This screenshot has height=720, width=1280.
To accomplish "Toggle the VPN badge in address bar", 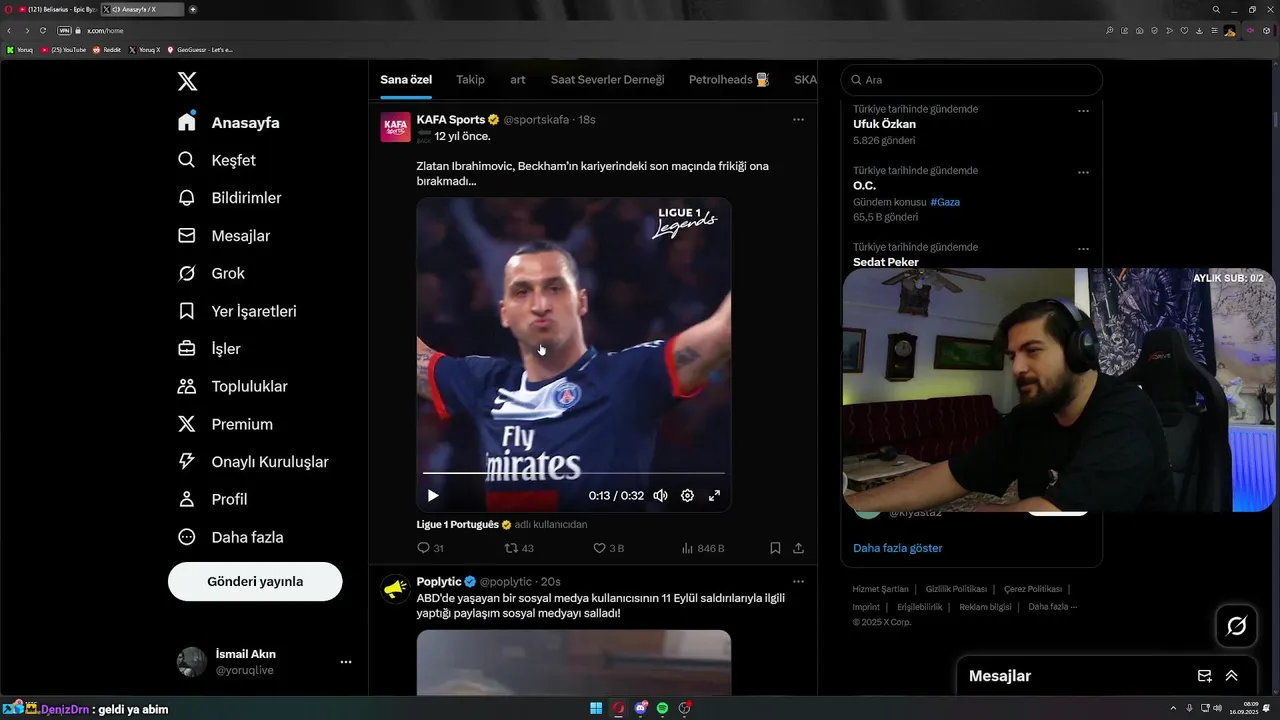I will coord(64,31).
